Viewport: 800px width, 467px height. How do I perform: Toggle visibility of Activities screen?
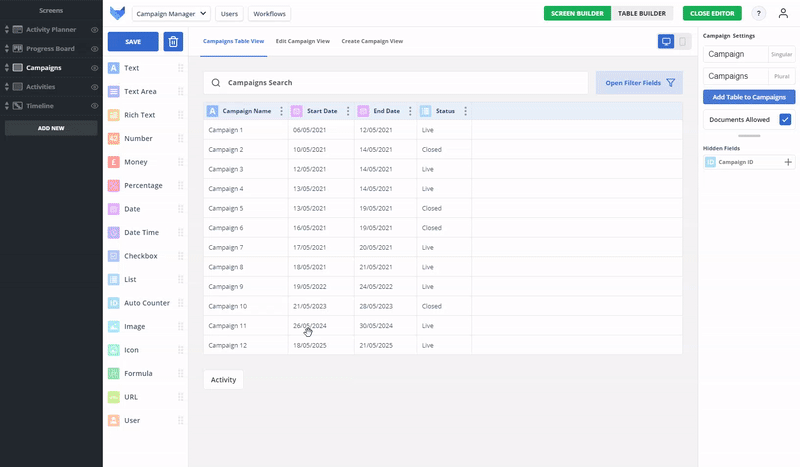[x=94, y=87]
